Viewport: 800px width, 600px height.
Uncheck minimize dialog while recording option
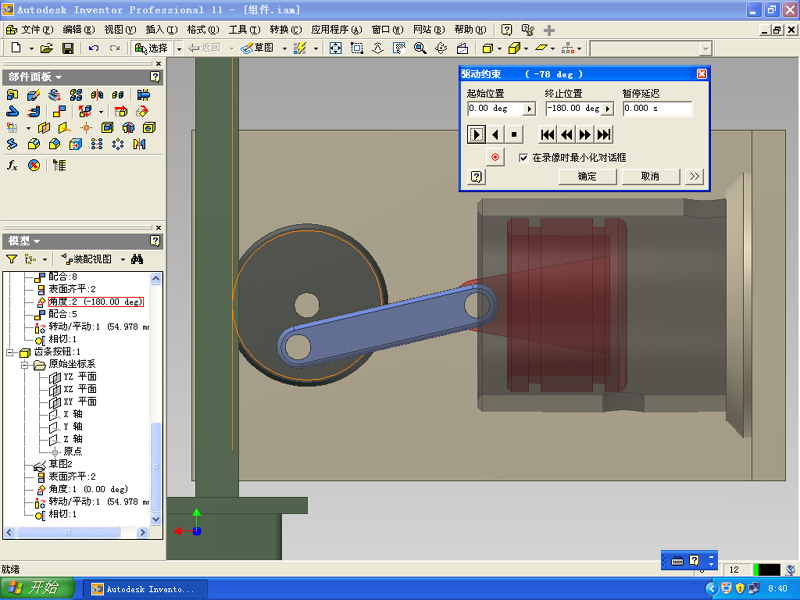pos(524,157)
